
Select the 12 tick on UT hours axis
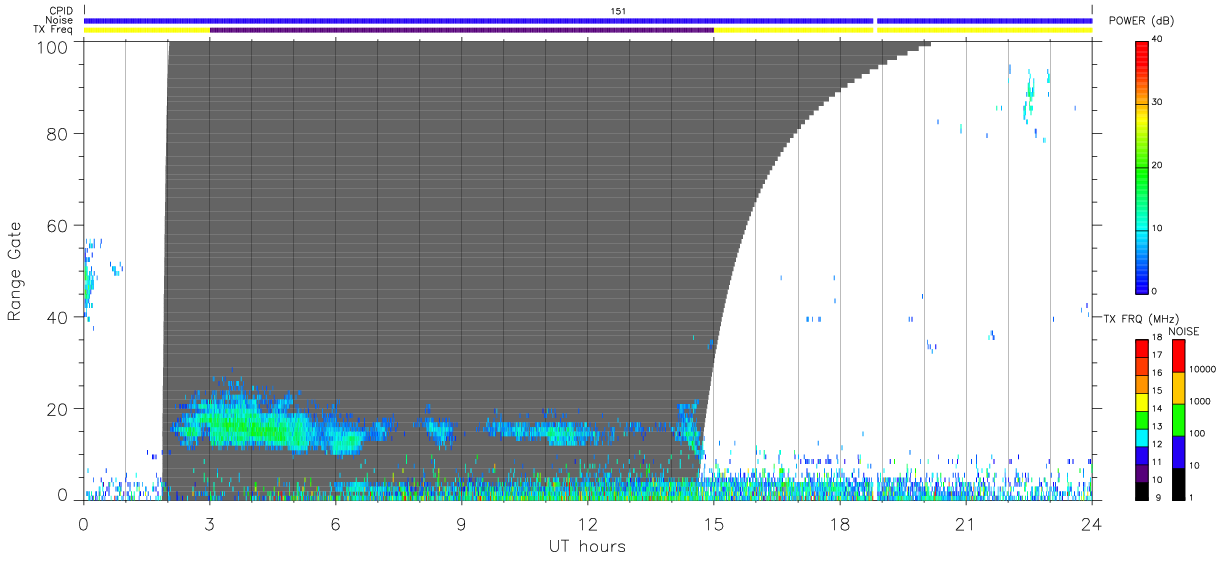588,524
